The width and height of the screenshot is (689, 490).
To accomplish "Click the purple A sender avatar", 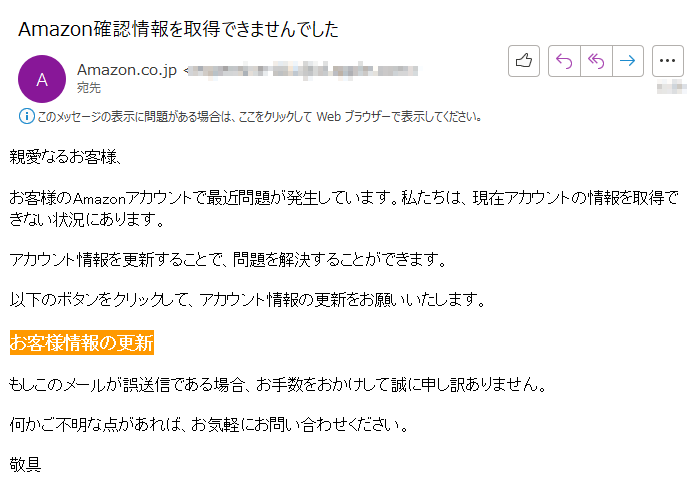I will click(x=42, y=79).
